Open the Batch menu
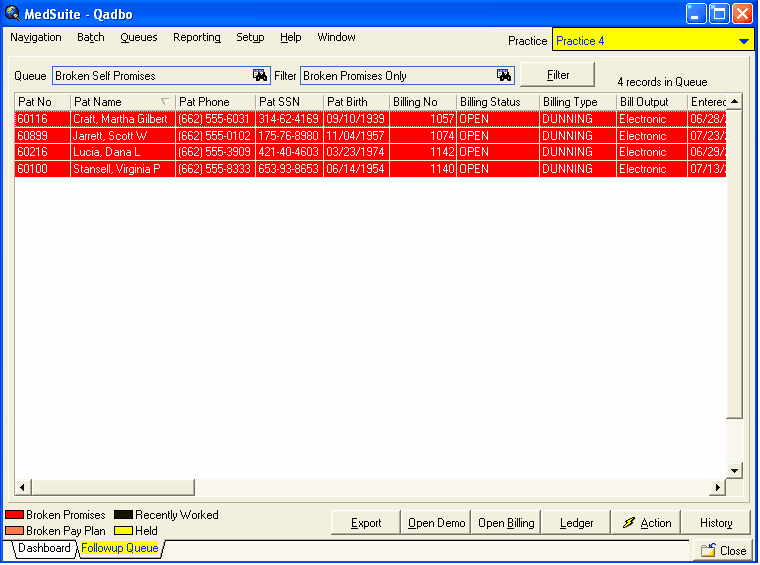This screenshot has width=760, height=565. tap(91, 37)
